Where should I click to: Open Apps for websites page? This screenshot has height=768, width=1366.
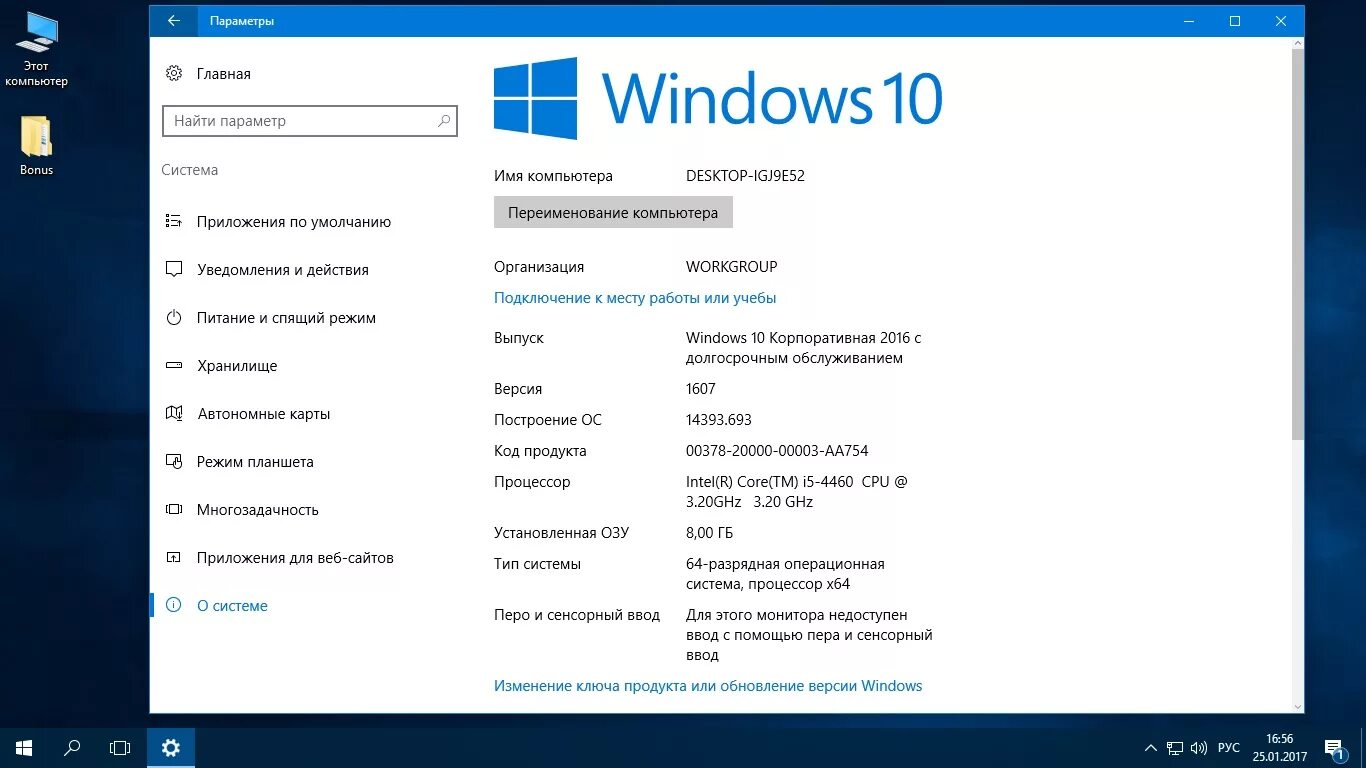[295, 558]
